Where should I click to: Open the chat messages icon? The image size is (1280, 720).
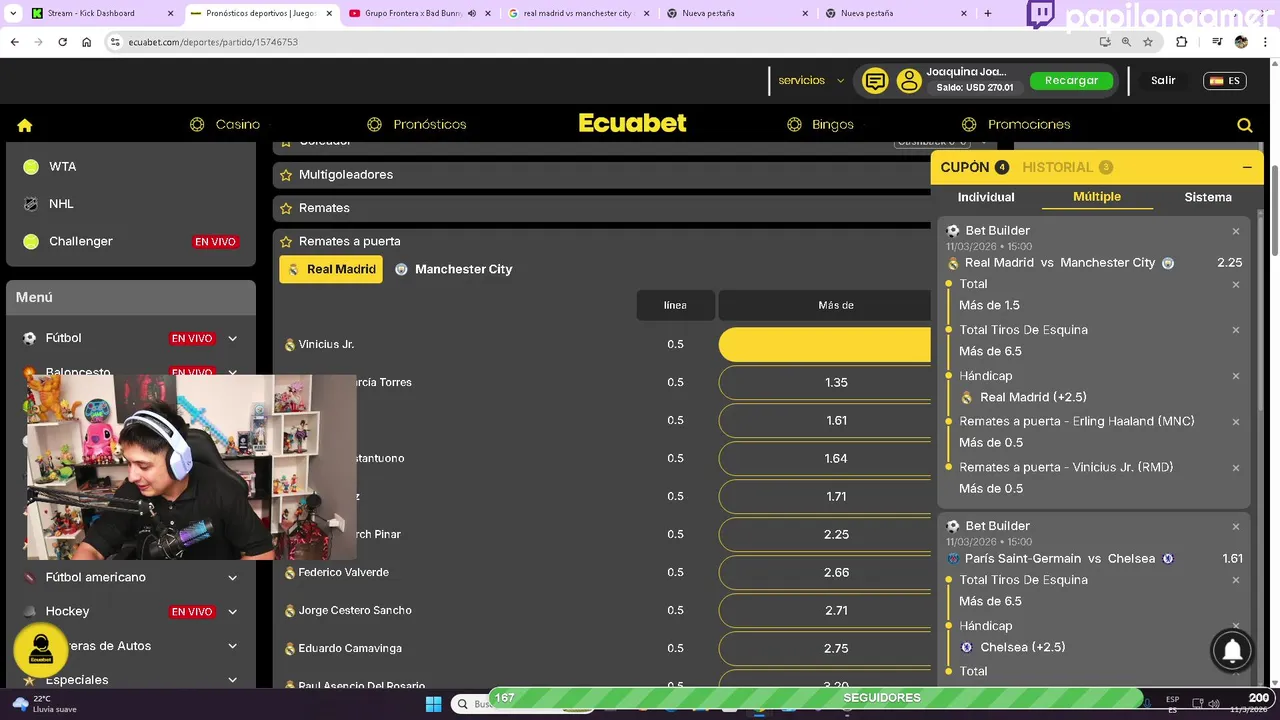(875, 81)
